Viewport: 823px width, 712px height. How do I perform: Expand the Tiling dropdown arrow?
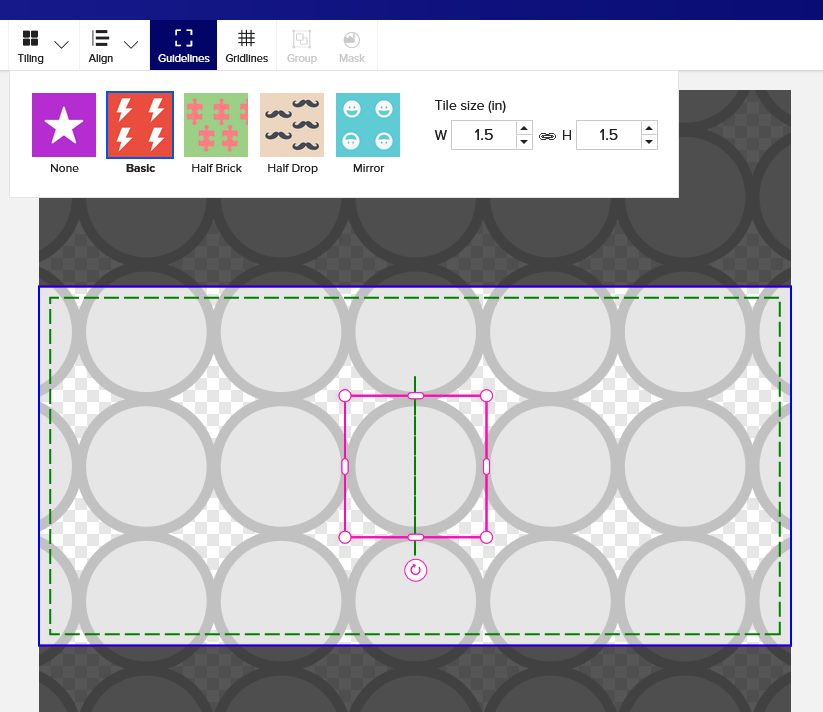click(61, 45)
